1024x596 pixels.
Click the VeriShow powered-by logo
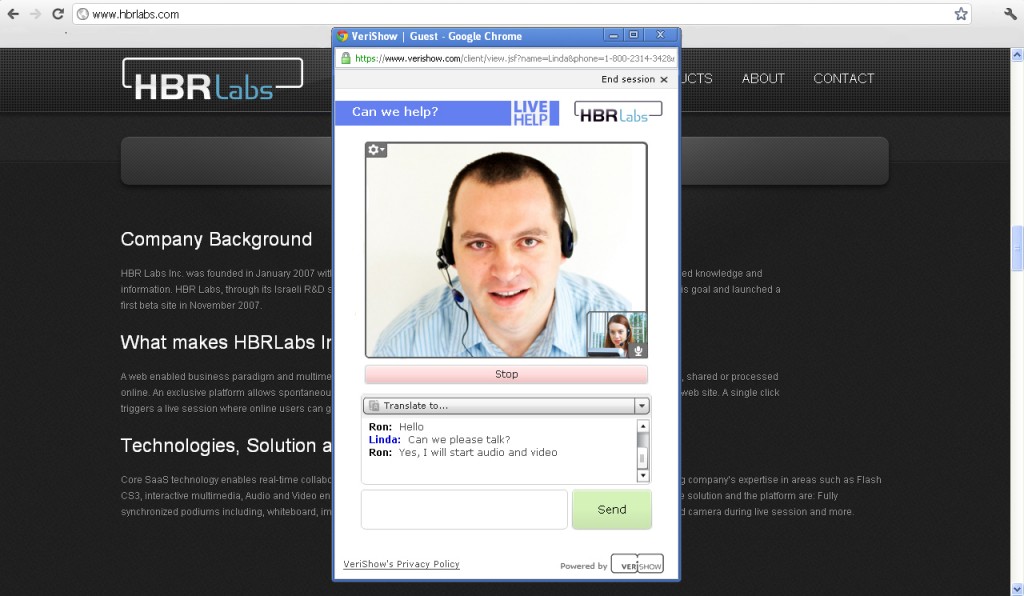click(637, 565)
